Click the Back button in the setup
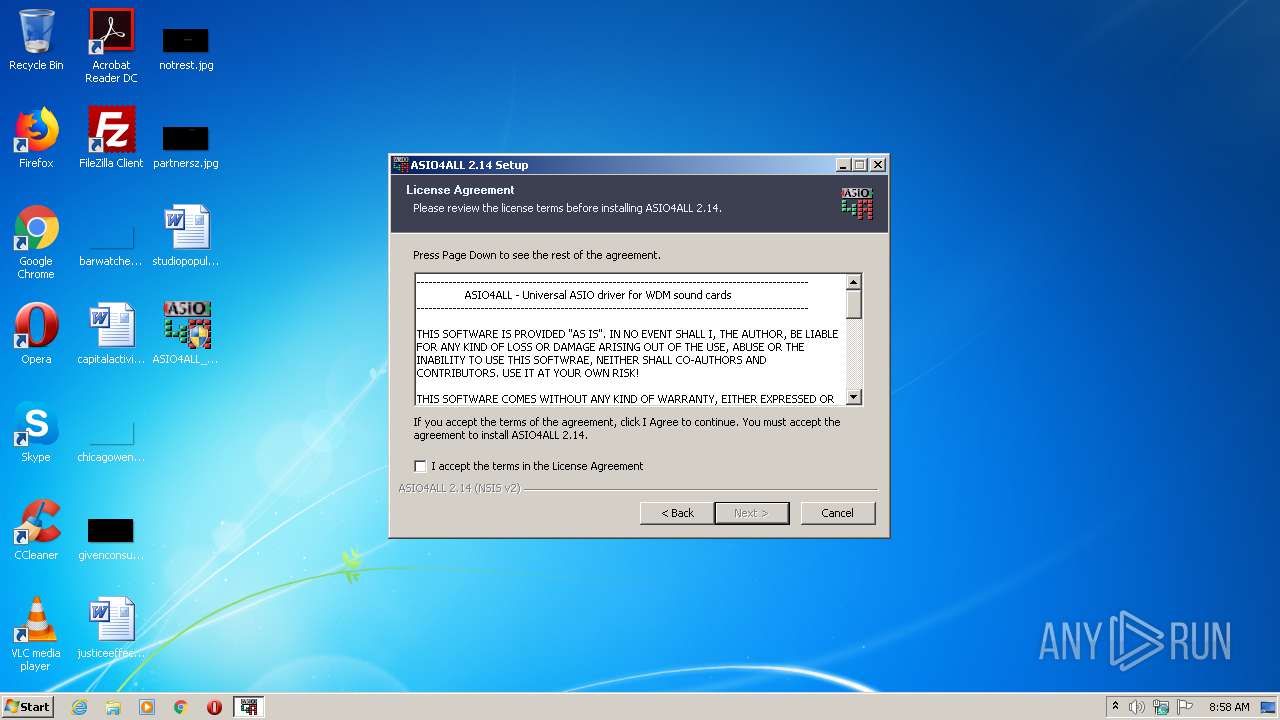 tap(677, 513)
